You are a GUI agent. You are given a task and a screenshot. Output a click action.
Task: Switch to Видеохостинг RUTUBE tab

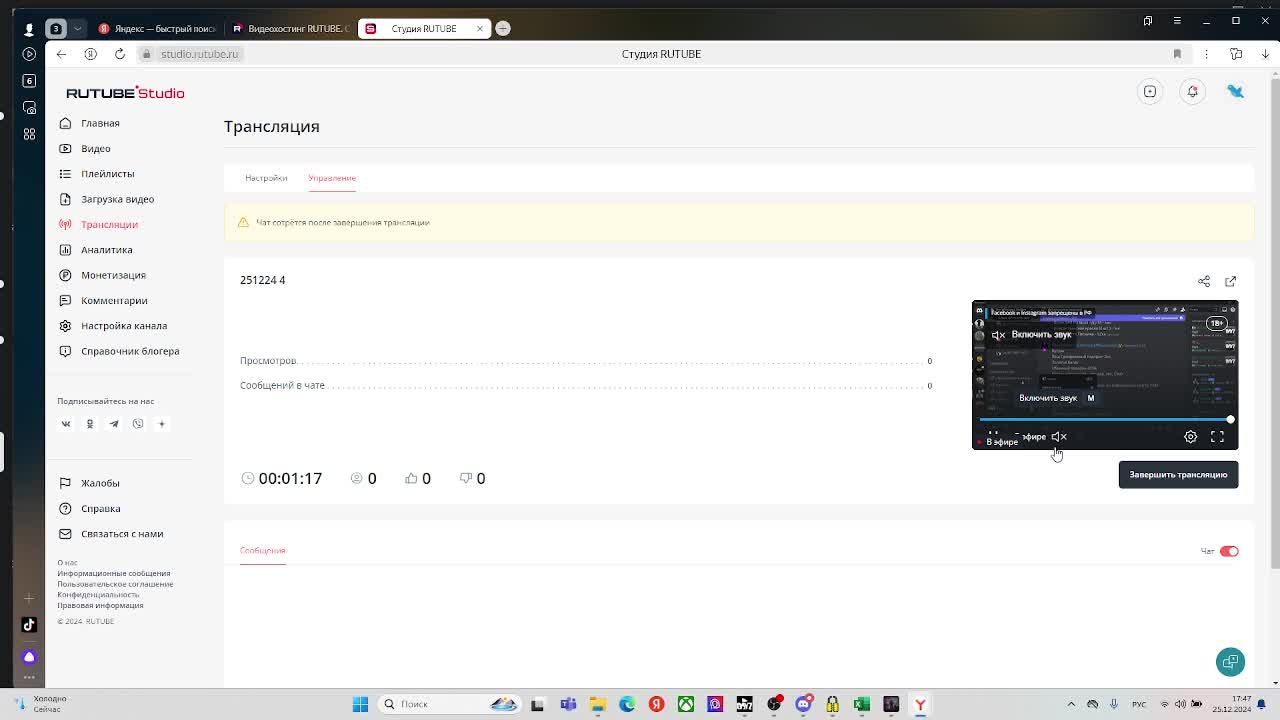290,29
